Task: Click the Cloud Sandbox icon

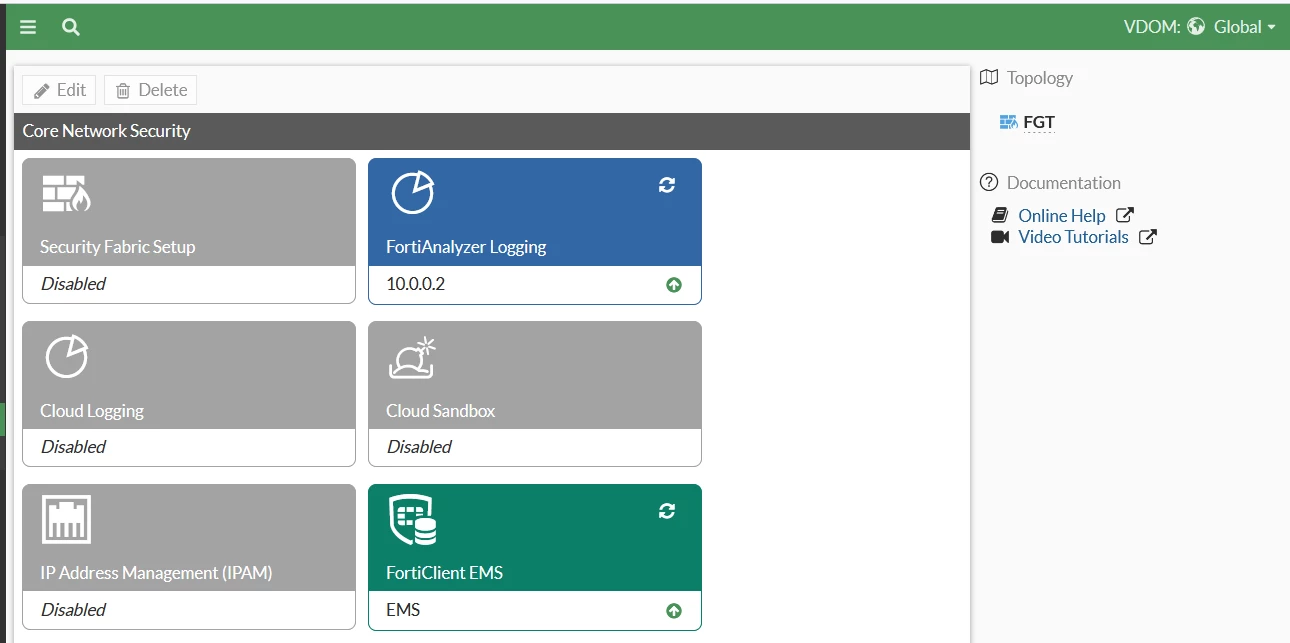Action: pos(413,358)
